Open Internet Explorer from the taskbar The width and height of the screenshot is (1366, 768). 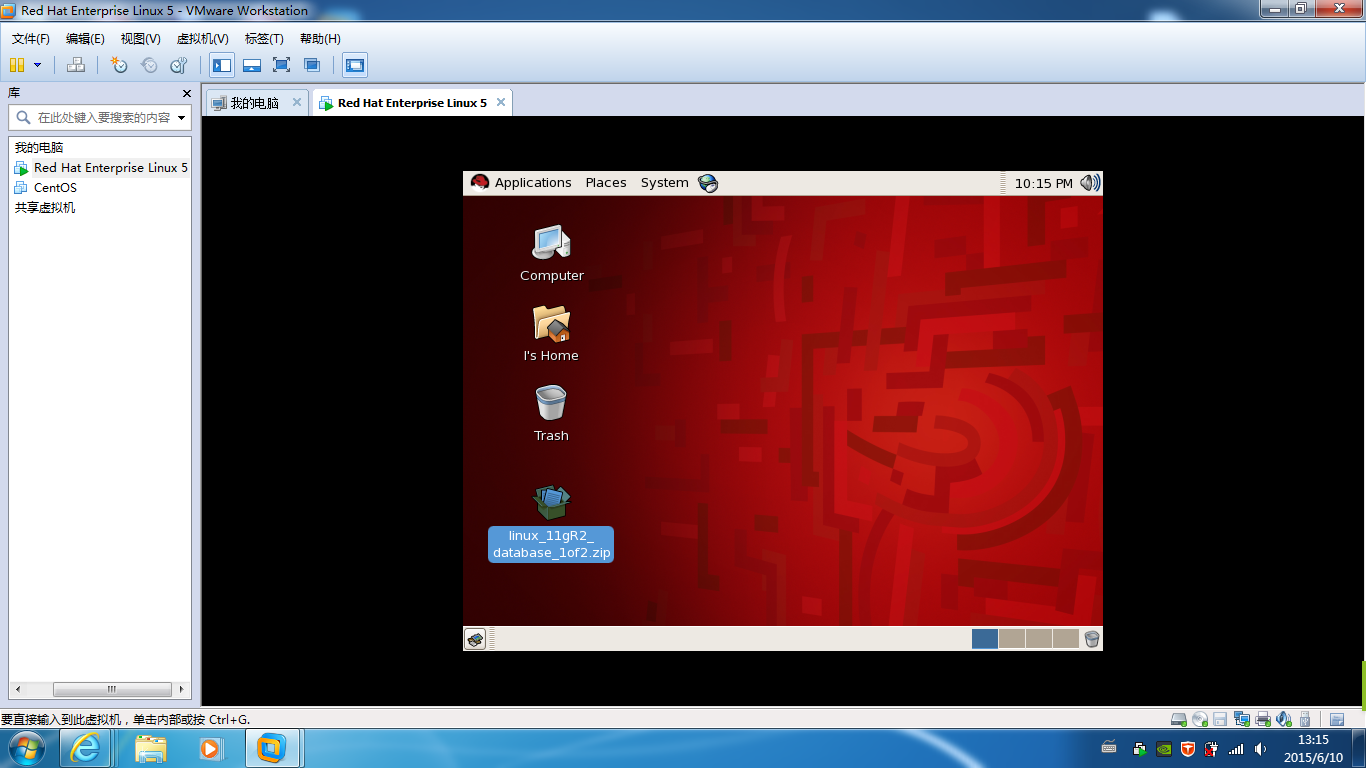pos(86,748)
